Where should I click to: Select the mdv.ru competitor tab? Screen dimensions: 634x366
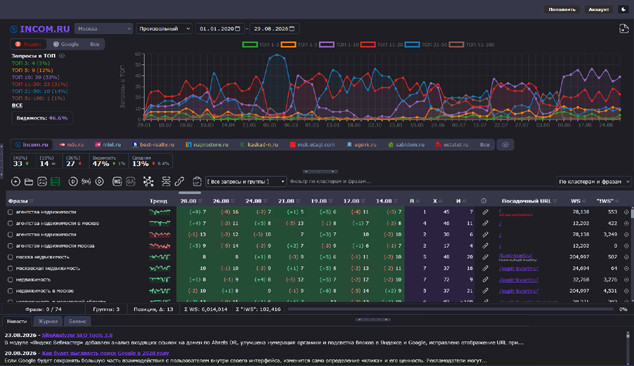[72, 145]
